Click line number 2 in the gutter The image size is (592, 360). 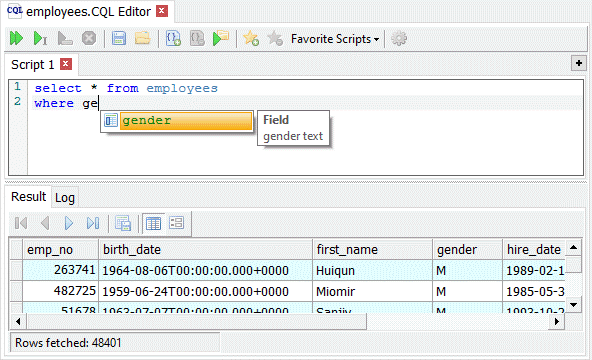coord(17,102)
